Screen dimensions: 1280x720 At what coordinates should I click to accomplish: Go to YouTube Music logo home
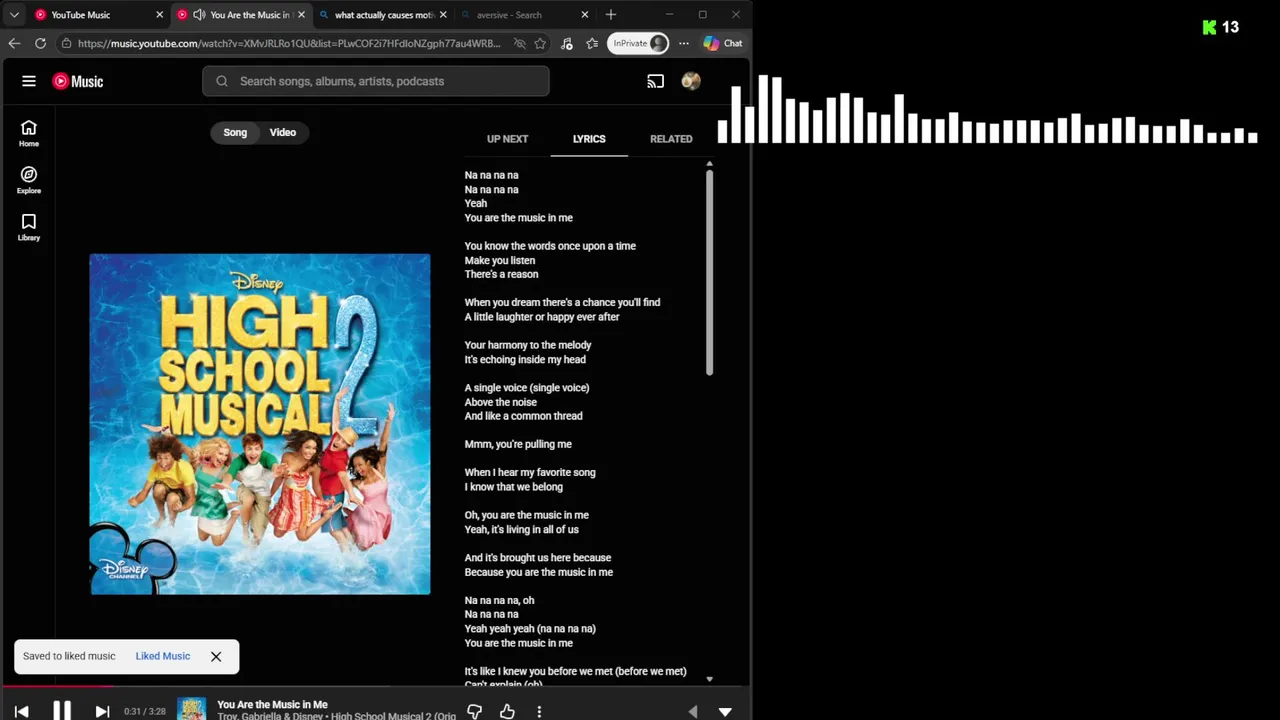coord(78,81)
